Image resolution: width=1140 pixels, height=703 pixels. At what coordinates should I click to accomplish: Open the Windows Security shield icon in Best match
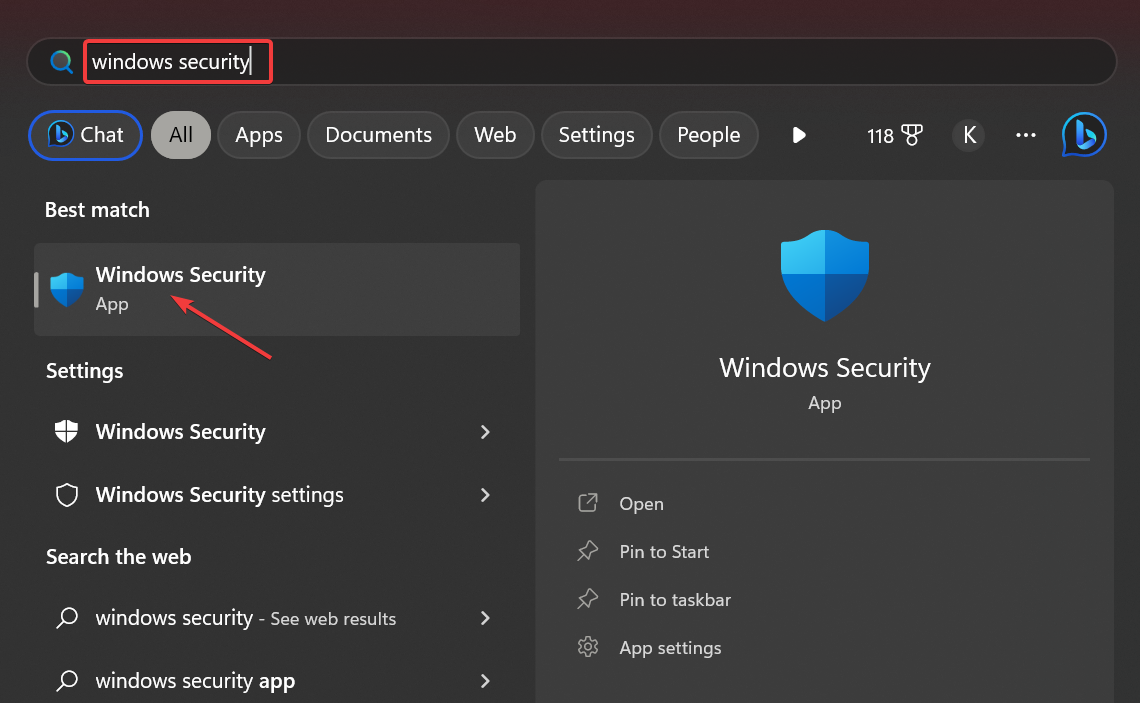[x=65, y=288]
